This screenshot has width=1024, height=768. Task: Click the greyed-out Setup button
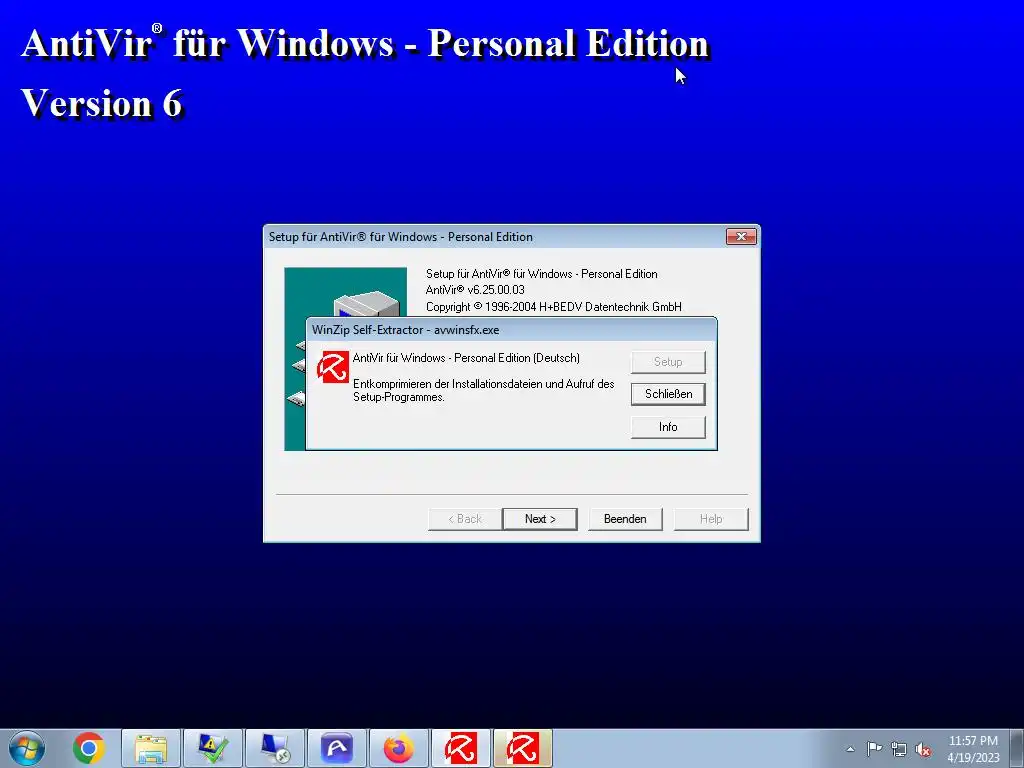pos(668,362)
